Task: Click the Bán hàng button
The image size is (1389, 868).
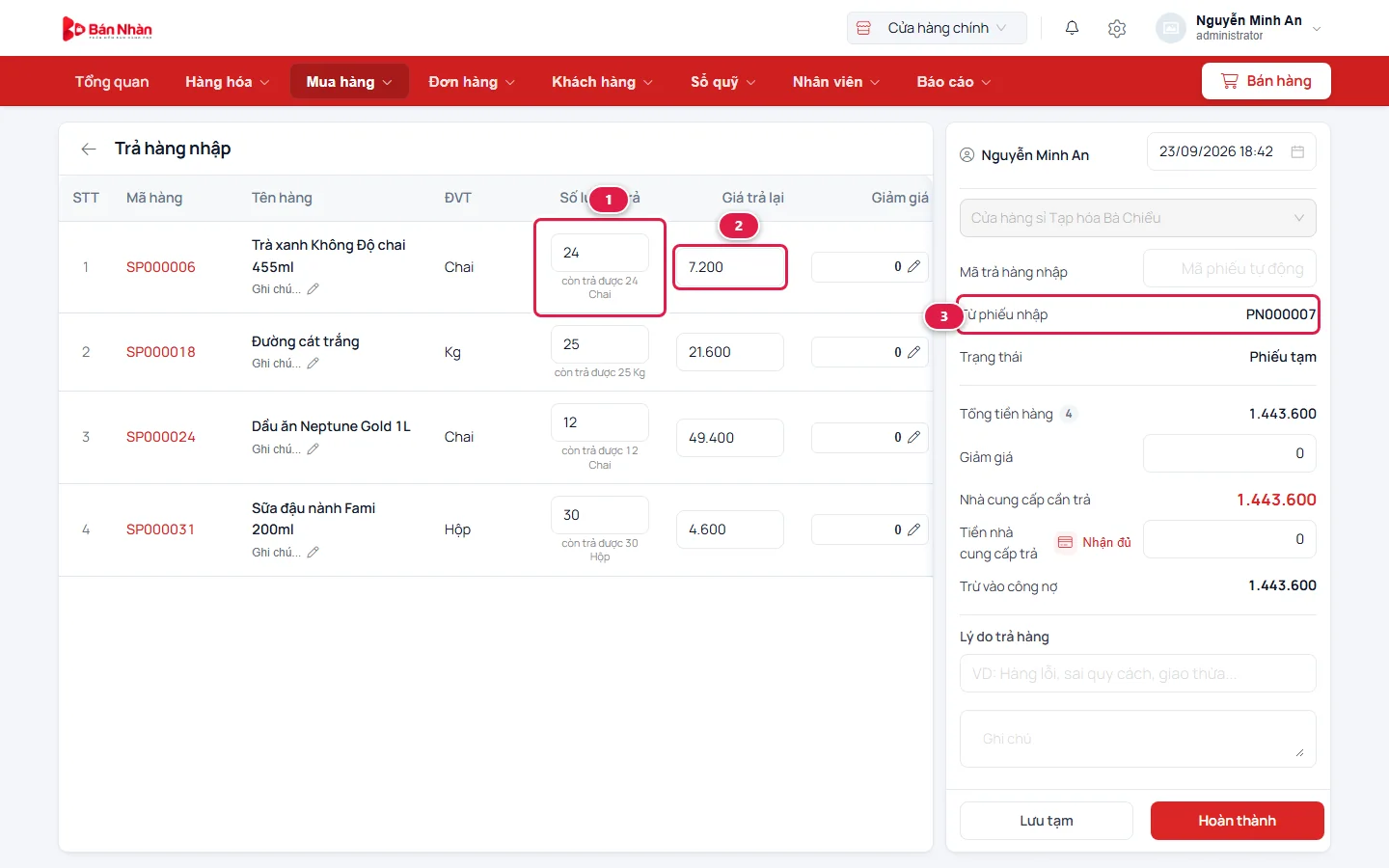Action: coord(1266,81)
